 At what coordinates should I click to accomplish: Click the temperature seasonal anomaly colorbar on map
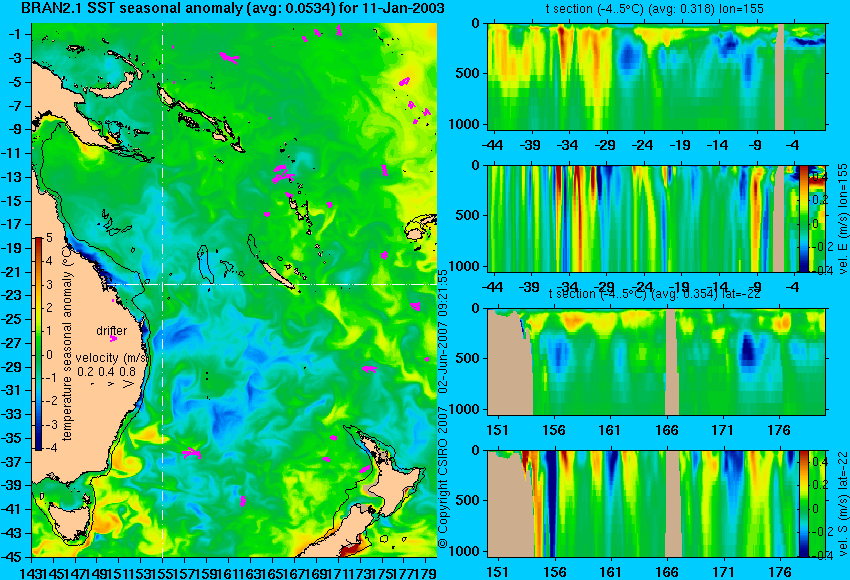click(x=38, y=344)
